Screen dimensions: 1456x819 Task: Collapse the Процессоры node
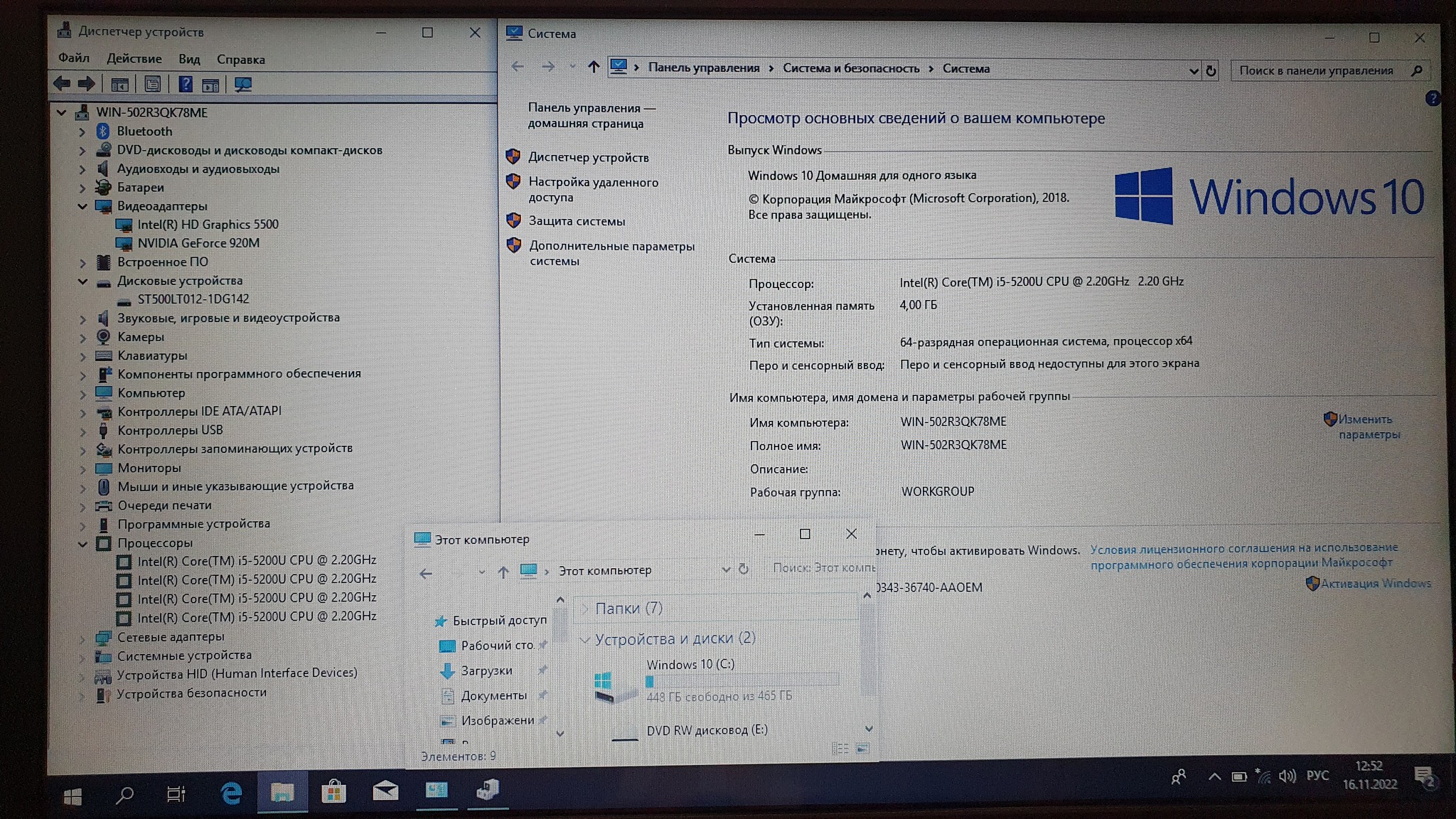click(82, 544)
